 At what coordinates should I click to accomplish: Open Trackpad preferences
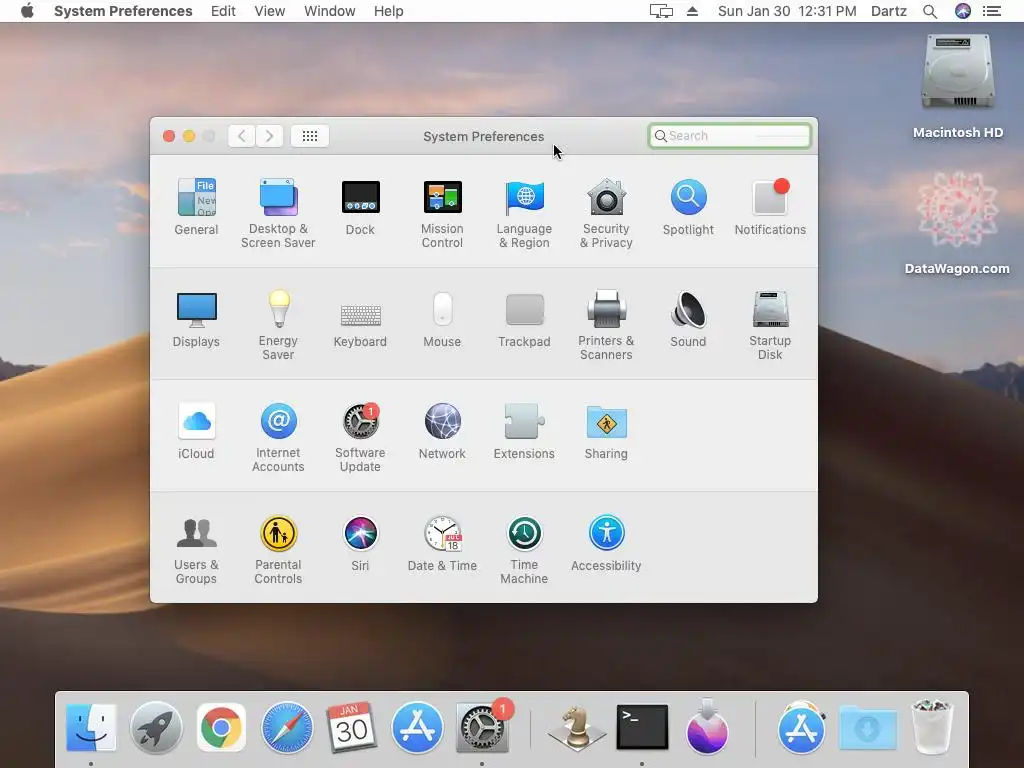click(x=524, y=320)
